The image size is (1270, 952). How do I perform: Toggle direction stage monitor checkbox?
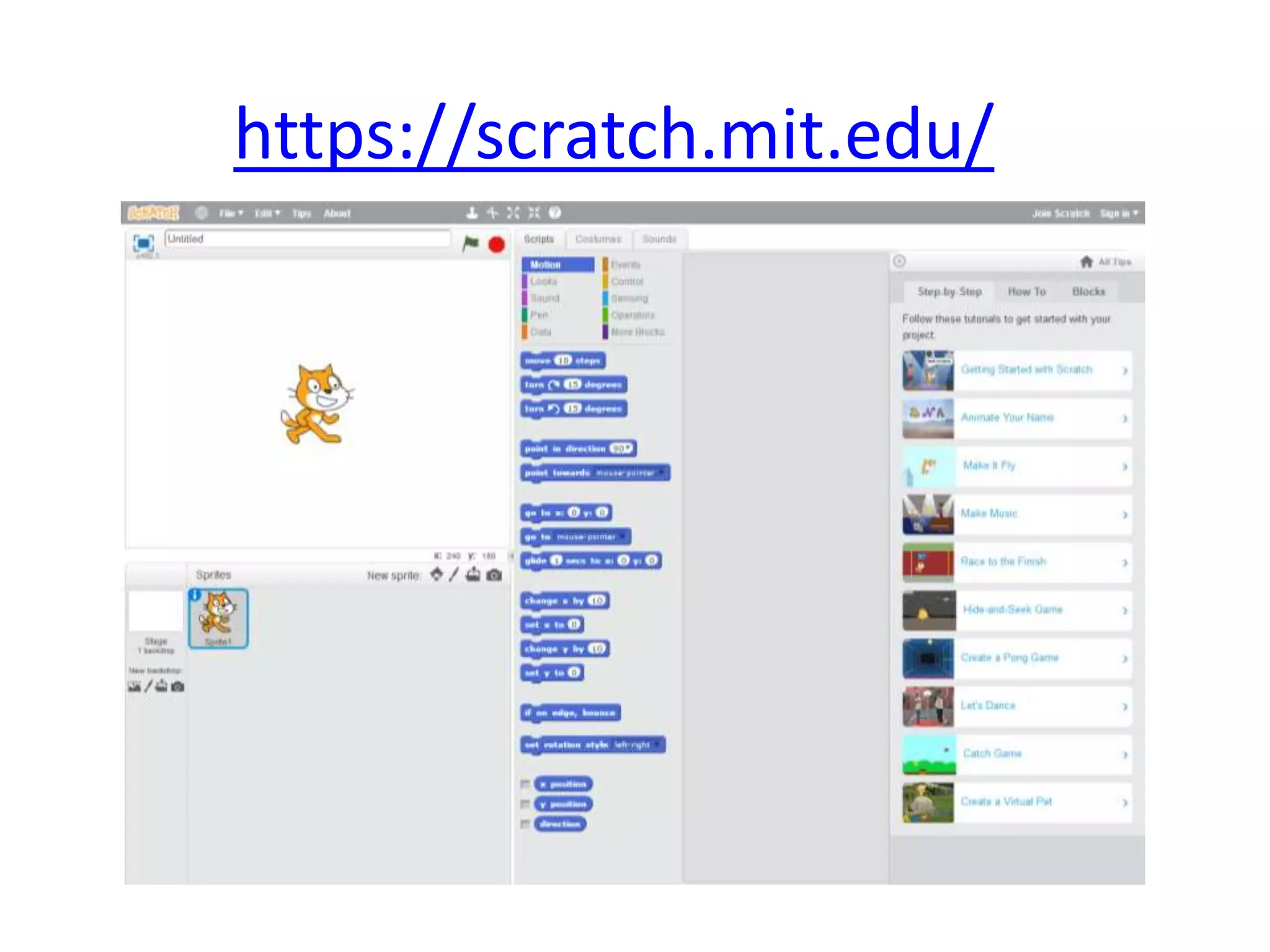pyautogui.click(x=525, y=824)
